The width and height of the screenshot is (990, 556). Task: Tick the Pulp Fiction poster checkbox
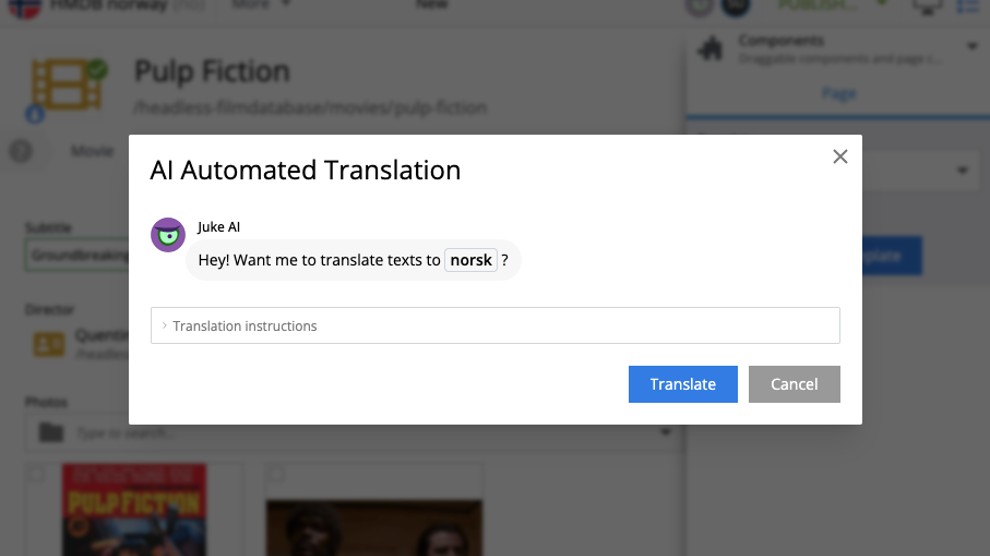point(37,473)
